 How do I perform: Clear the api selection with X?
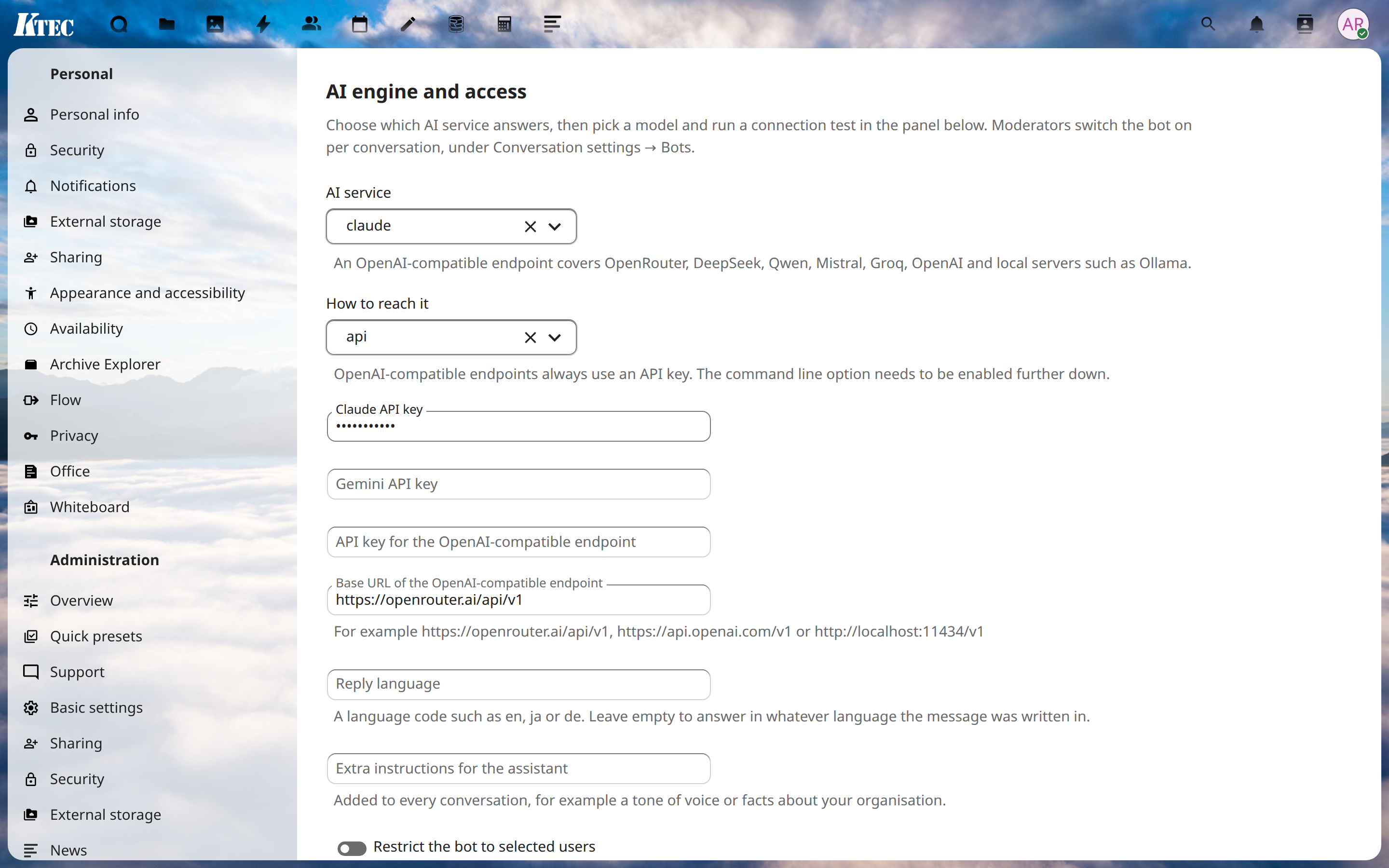530,338
